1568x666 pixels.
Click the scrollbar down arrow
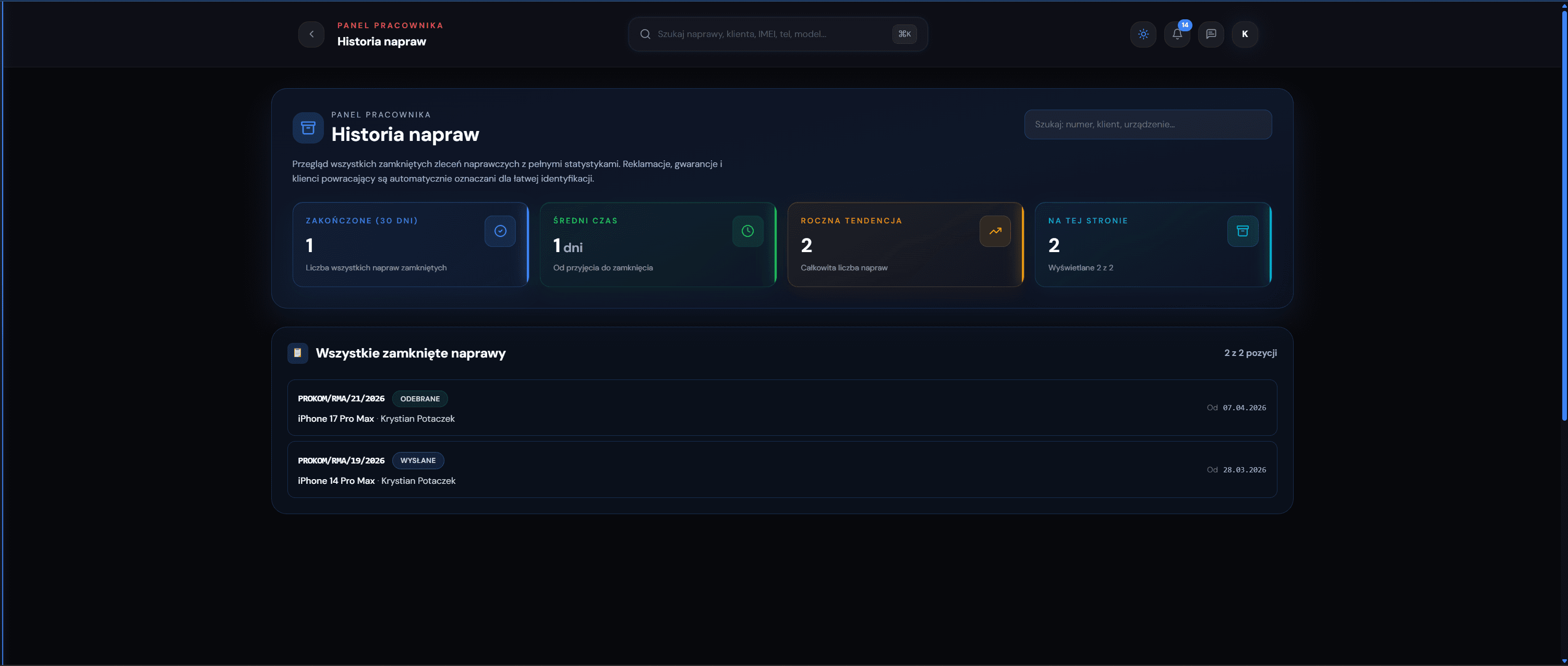(1564, 661)
